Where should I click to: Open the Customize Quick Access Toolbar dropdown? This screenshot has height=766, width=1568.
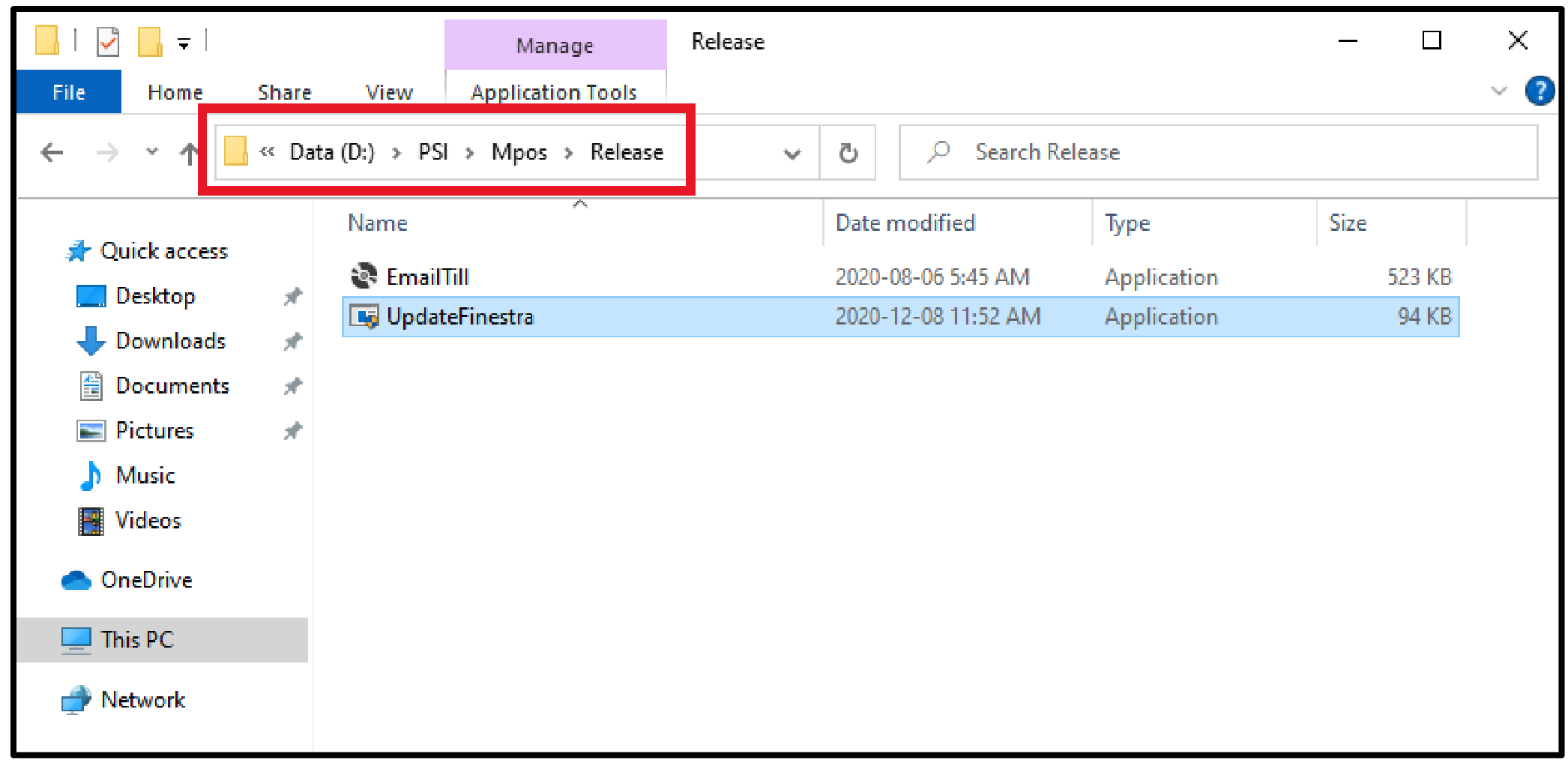pyautogui.click(x=184, y=43)
